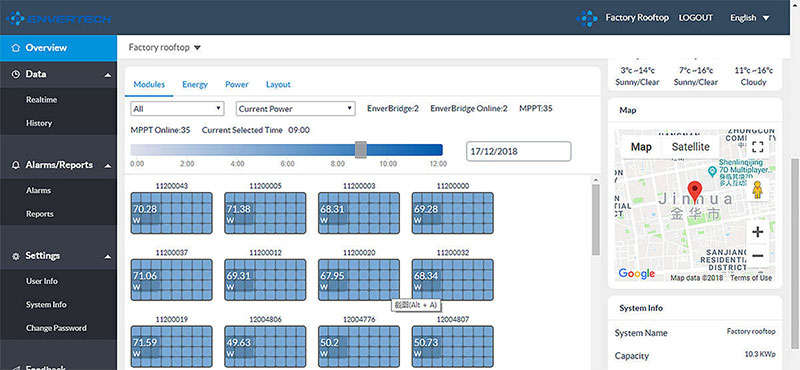
Task: Open the Overview home page
Action: point(58,48)
